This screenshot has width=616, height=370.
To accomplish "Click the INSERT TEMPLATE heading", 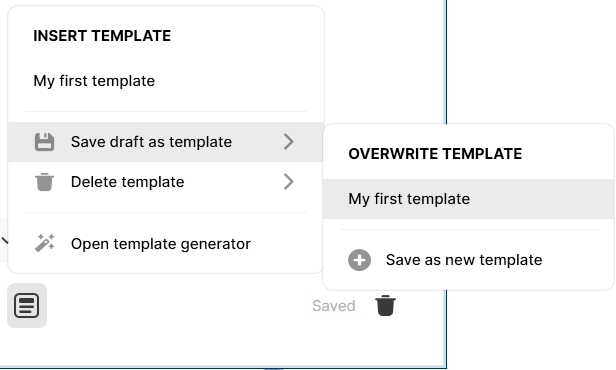I will click(102, 36).
